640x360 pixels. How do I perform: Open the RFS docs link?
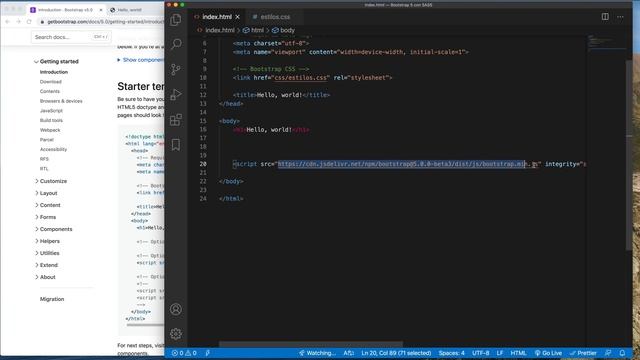click(44, 159)
